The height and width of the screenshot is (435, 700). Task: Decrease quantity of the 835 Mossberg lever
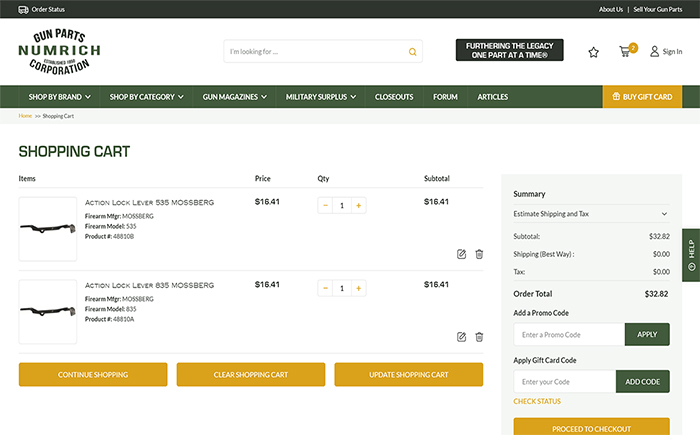(x=325, y=288)
